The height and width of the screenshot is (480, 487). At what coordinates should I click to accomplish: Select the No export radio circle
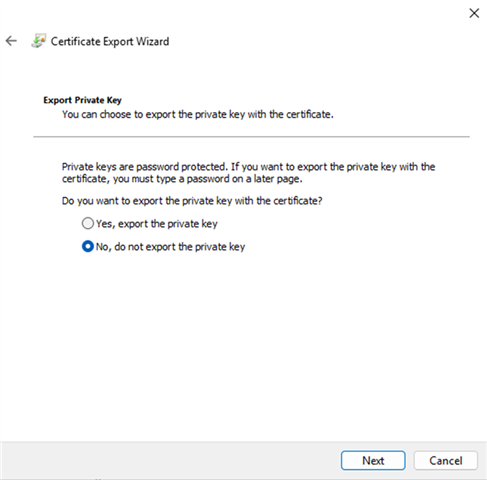pyautogui.click(x=88, y=246)
